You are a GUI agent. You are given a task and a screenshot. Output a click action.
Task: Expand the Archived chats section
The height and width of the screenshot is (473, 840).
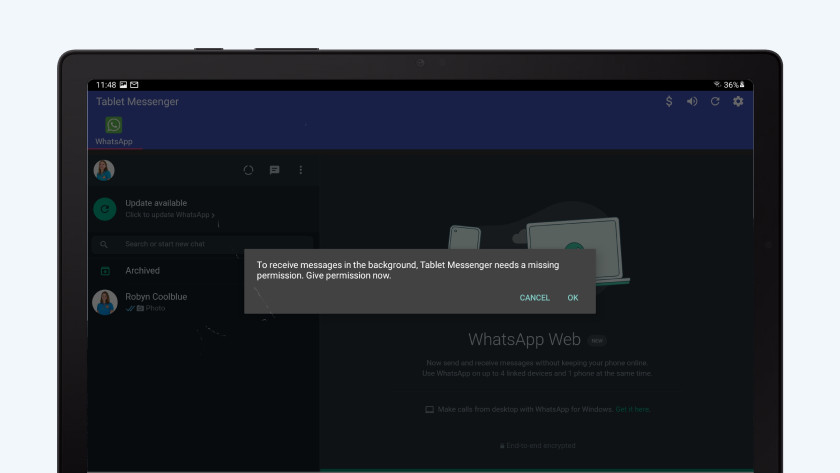coord(142,271)
